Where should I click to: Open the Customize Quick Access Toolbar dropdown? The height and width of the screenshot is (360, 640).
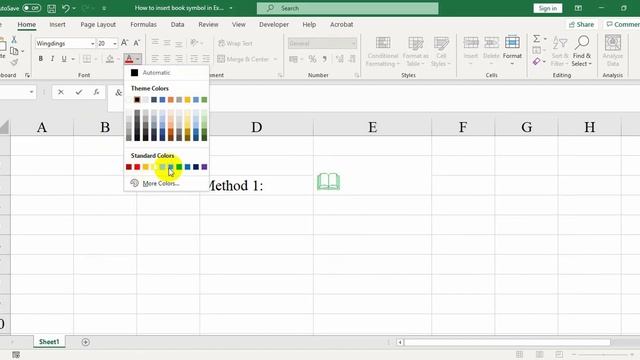point(104,8)
